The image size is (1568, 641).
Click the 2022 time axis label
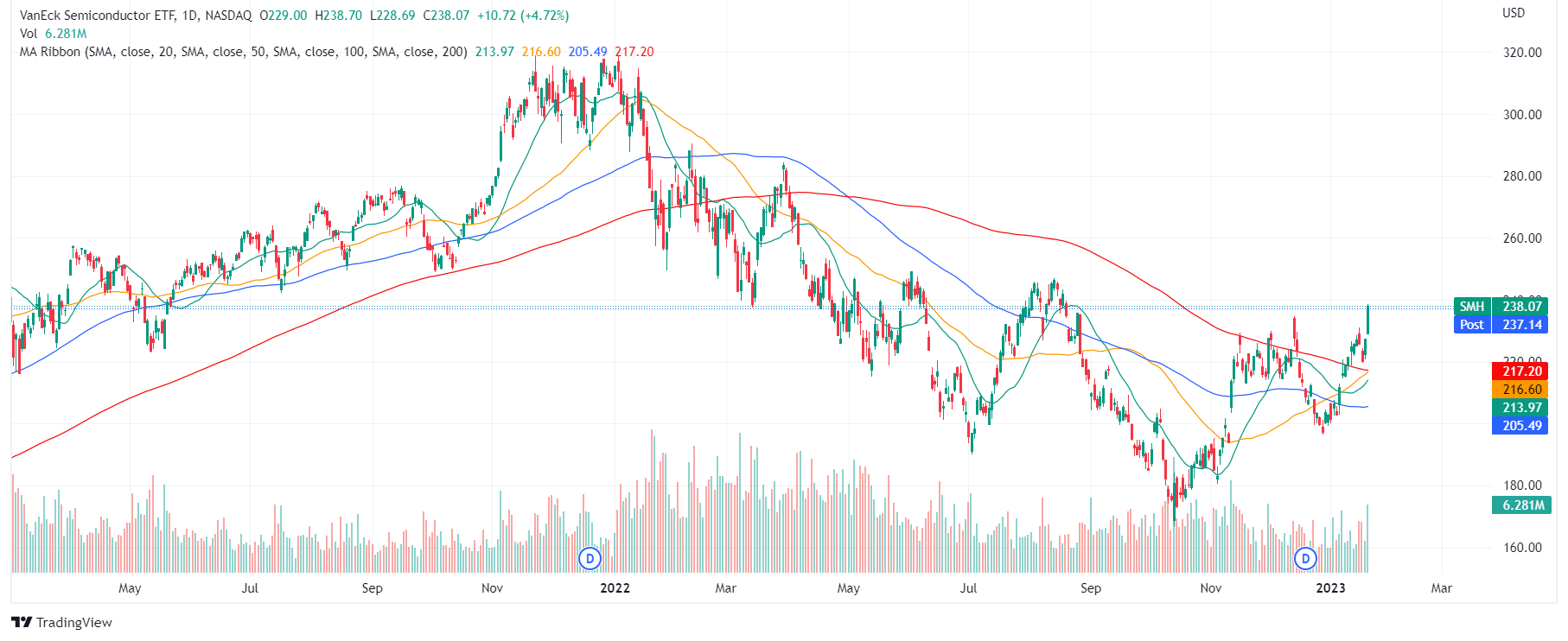615,588
